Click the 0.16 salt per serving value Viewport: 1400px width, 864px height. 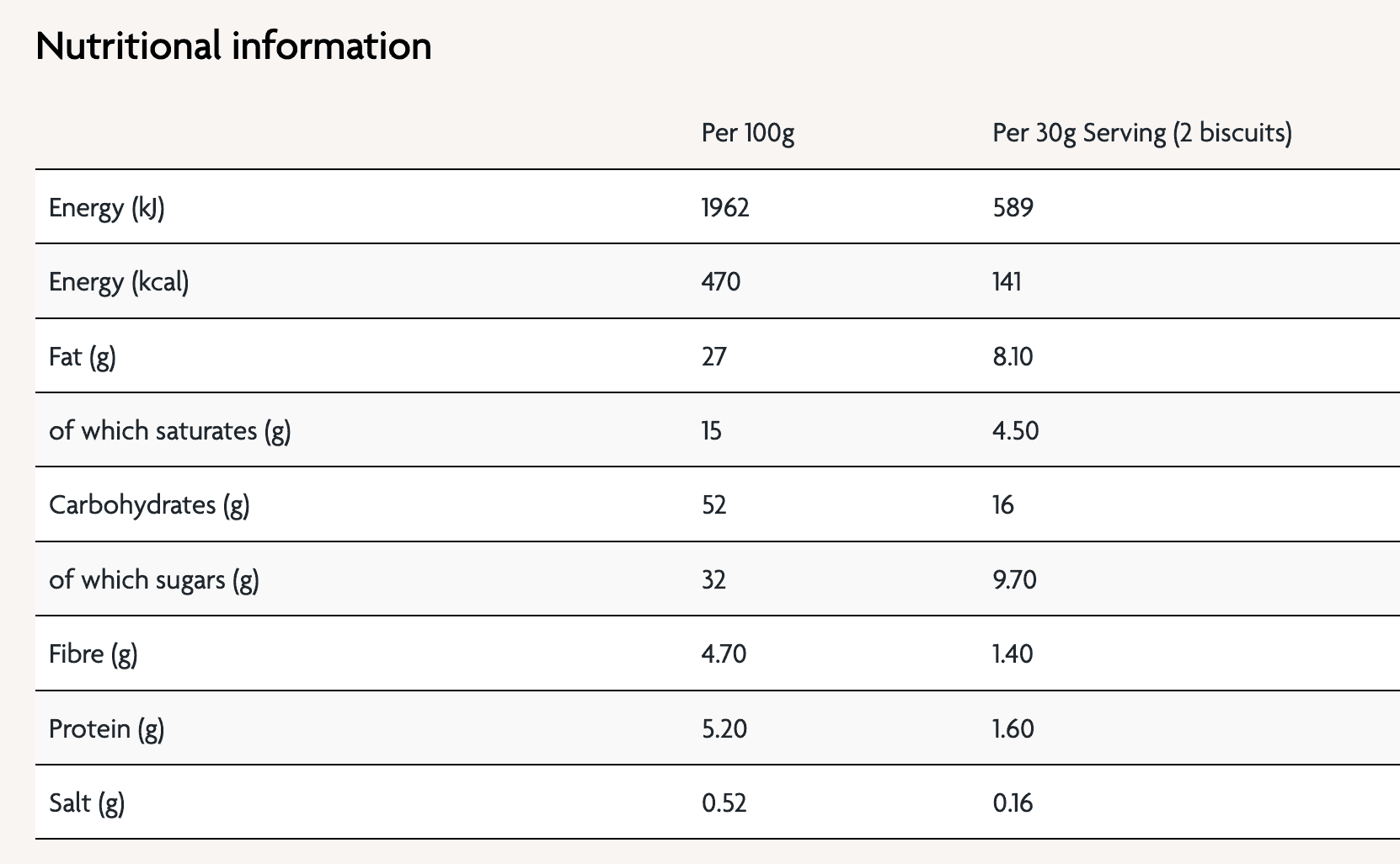click(x=1013, y=803)
